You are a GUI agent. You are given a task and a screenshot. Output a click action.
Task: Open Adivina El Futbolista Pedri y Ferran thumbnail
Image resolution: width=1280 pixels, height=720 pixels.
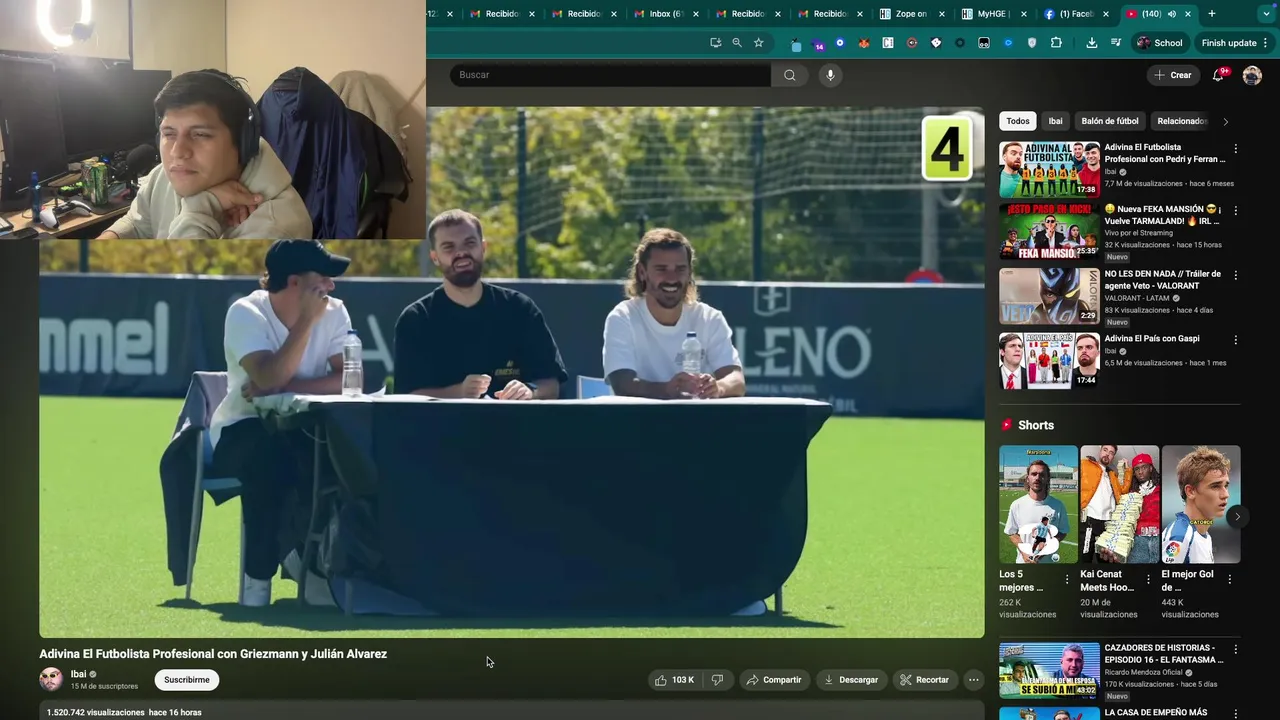click(1049, 169)
